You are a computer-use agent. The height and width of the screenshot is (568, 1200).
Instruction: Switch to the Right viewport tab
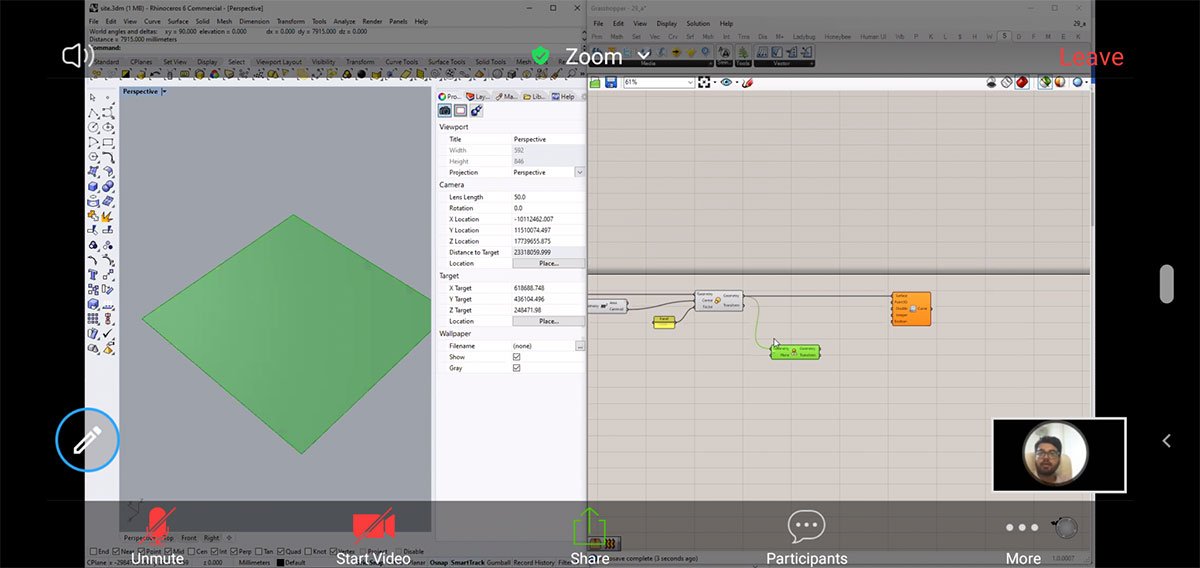[x=211, y=538]
